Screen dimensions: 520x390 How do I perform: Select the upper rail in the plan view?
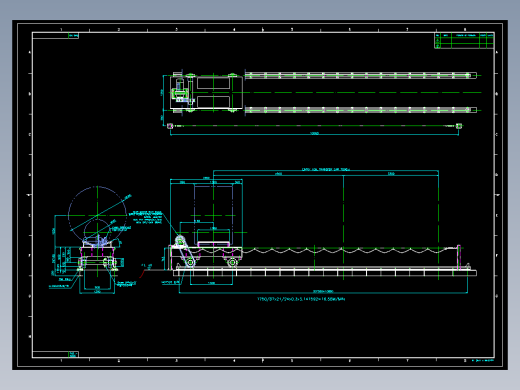click(361, 76)
